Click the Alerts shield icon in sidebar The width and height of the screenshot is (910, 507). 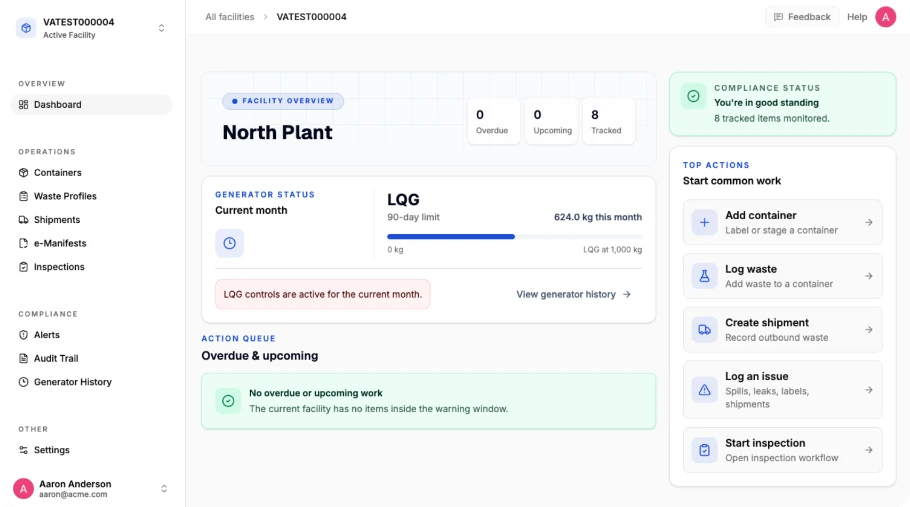[x=23, y=335]
